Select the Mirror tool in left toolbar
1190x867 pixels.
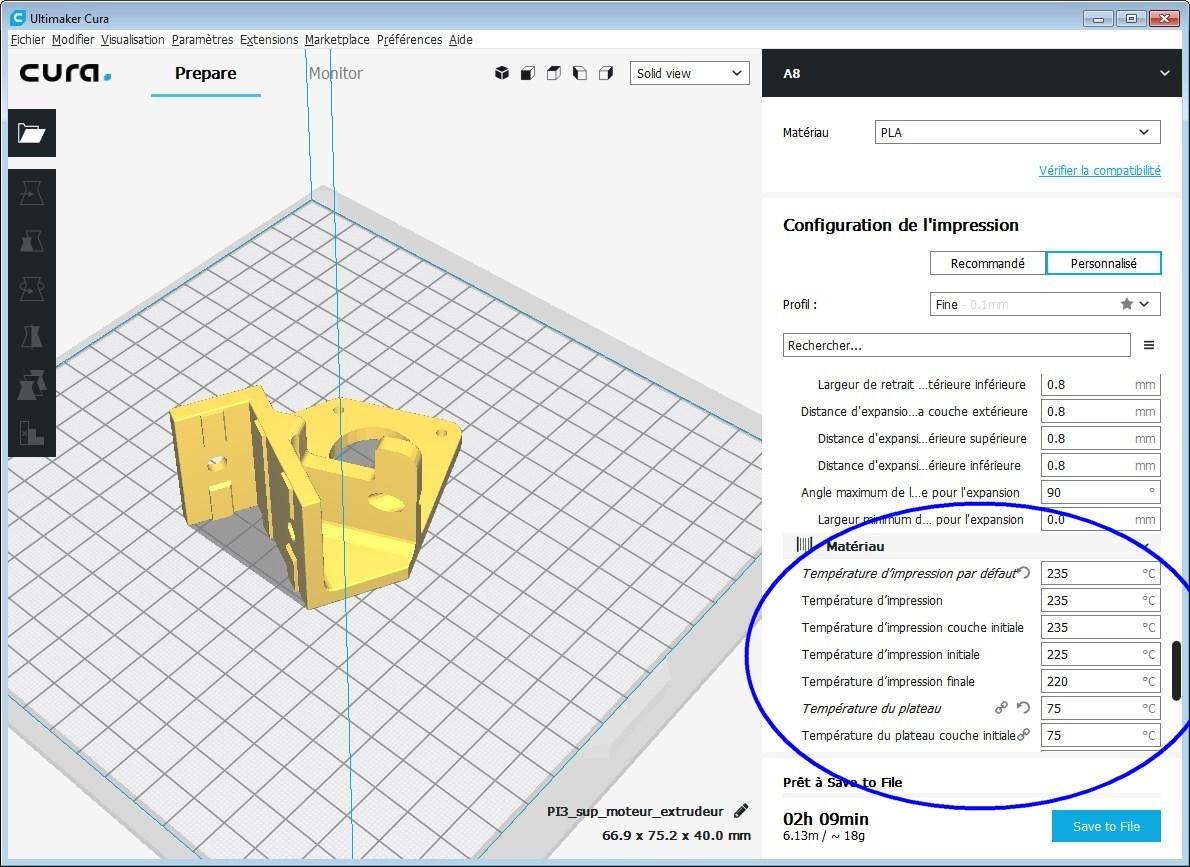[32, 337]
